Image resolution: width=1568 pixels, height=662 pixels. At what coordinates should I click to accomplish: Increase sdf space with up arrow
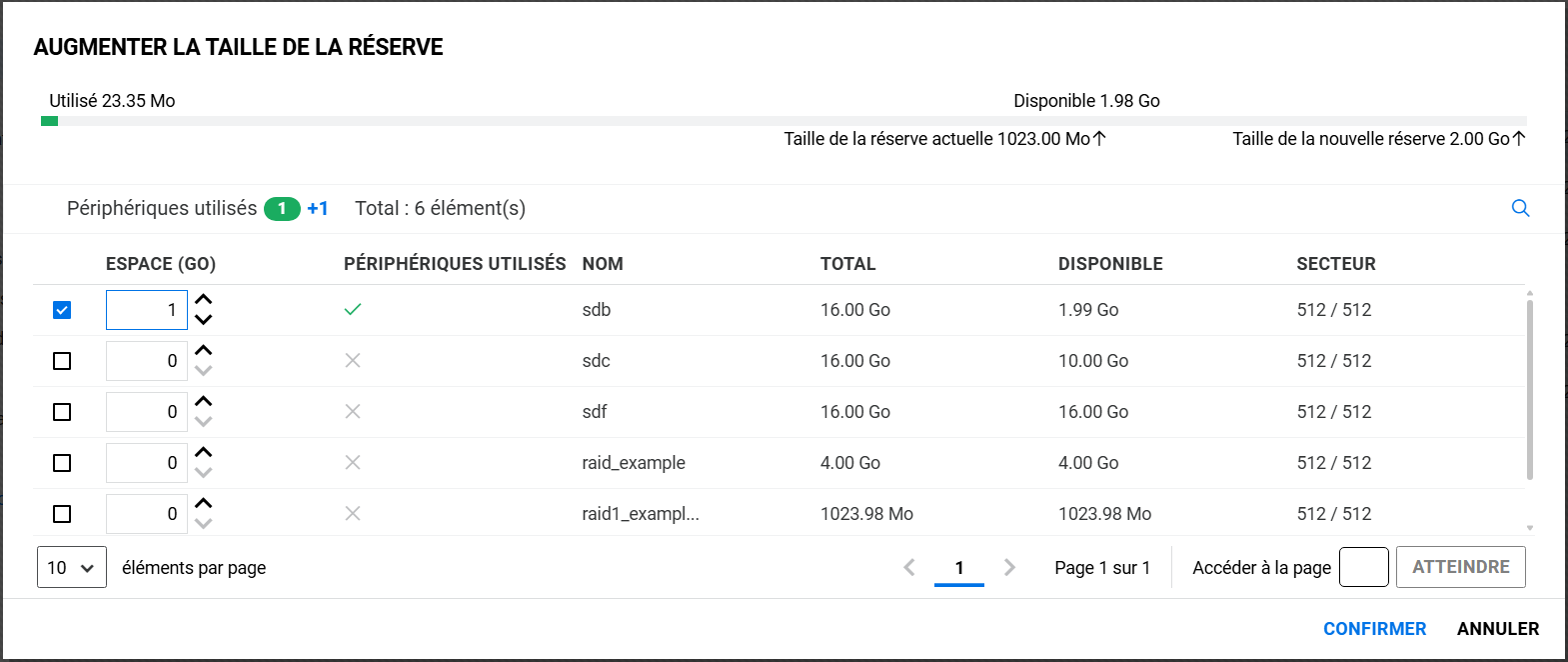(203, 402)
